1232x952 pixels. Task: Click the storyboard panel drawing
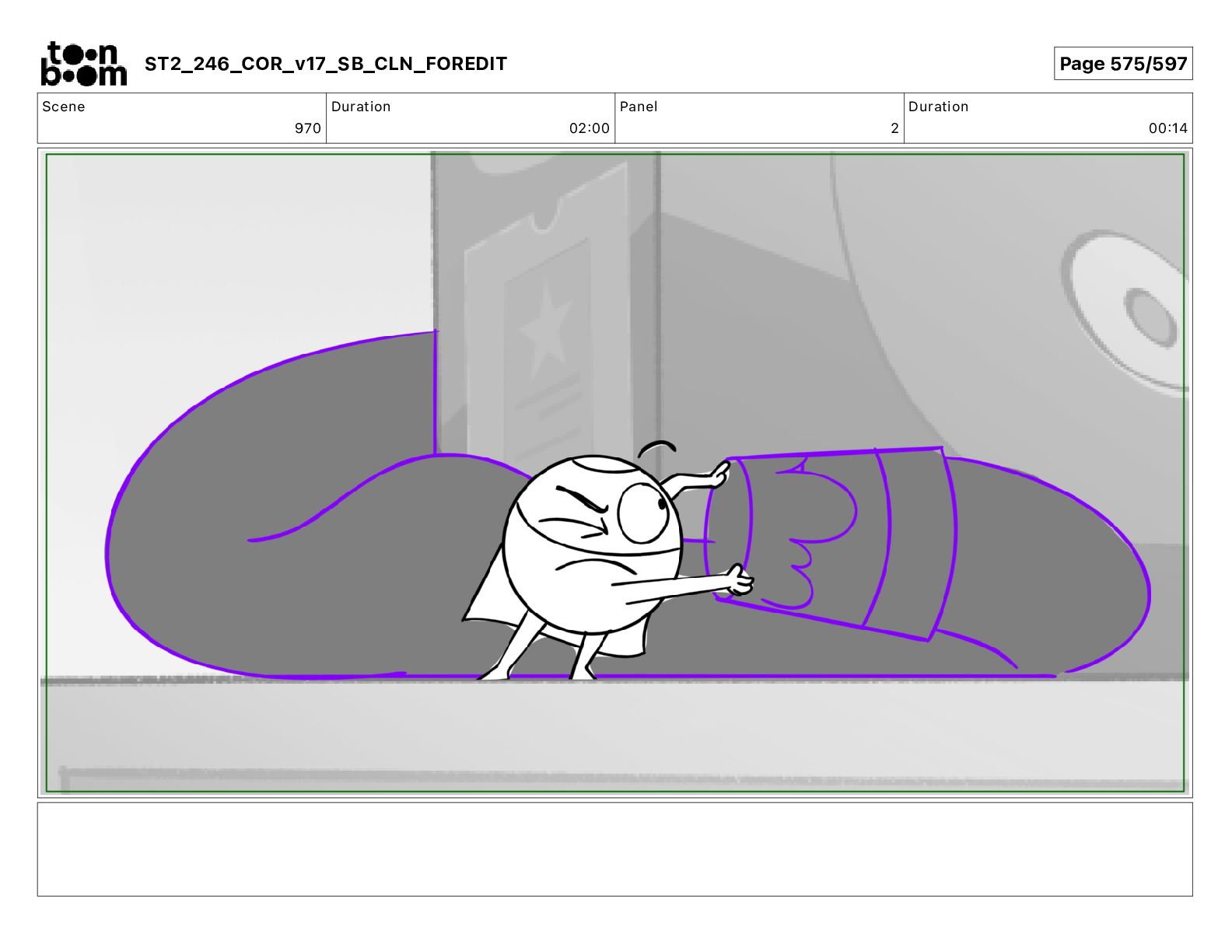tap(615, 473)
